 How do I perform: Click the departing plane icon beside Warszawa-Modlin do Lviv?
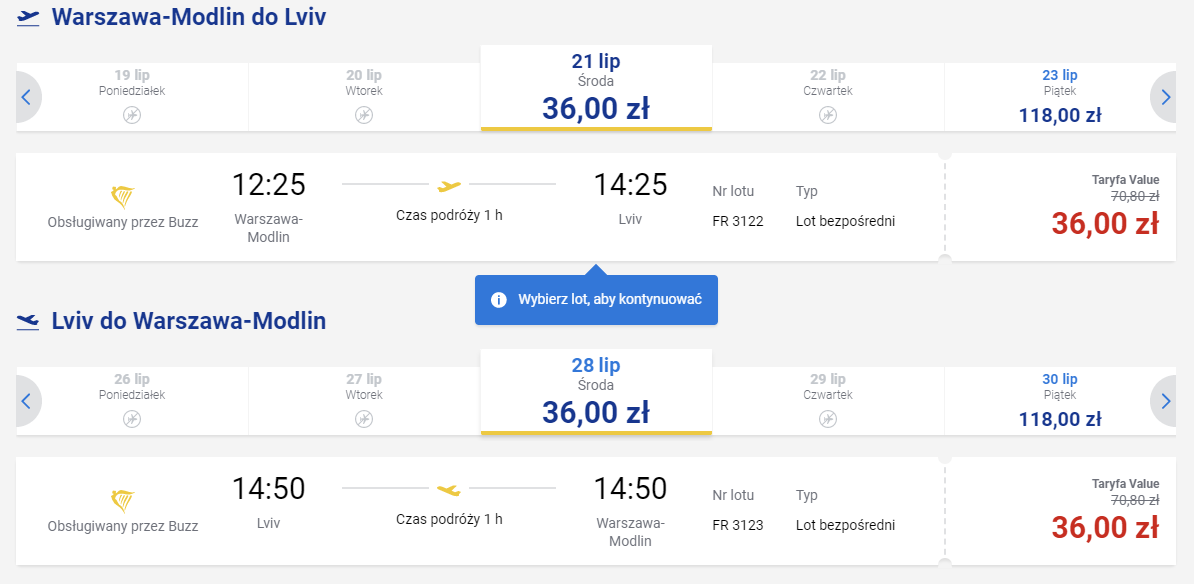28,18
